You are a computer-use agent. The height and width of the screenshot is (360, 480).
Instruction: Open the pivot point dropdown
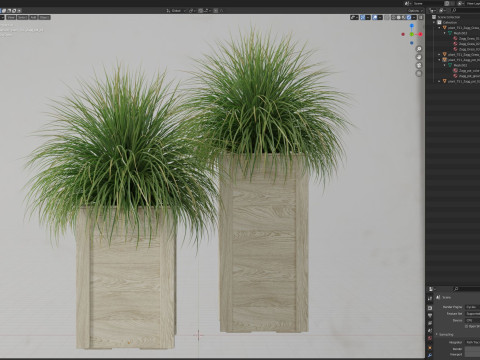[192, 11]
